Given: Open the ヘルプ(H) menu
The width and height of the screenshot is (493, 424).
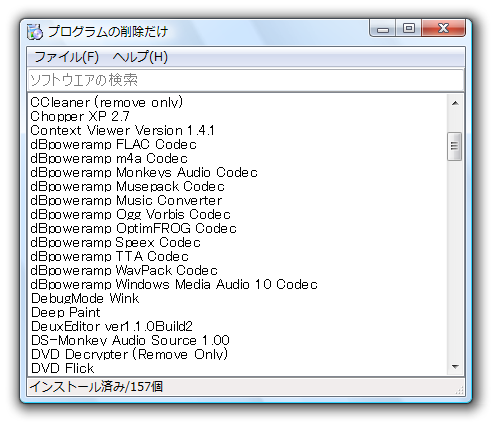Looking at the screenshot, I should point(140,57).
